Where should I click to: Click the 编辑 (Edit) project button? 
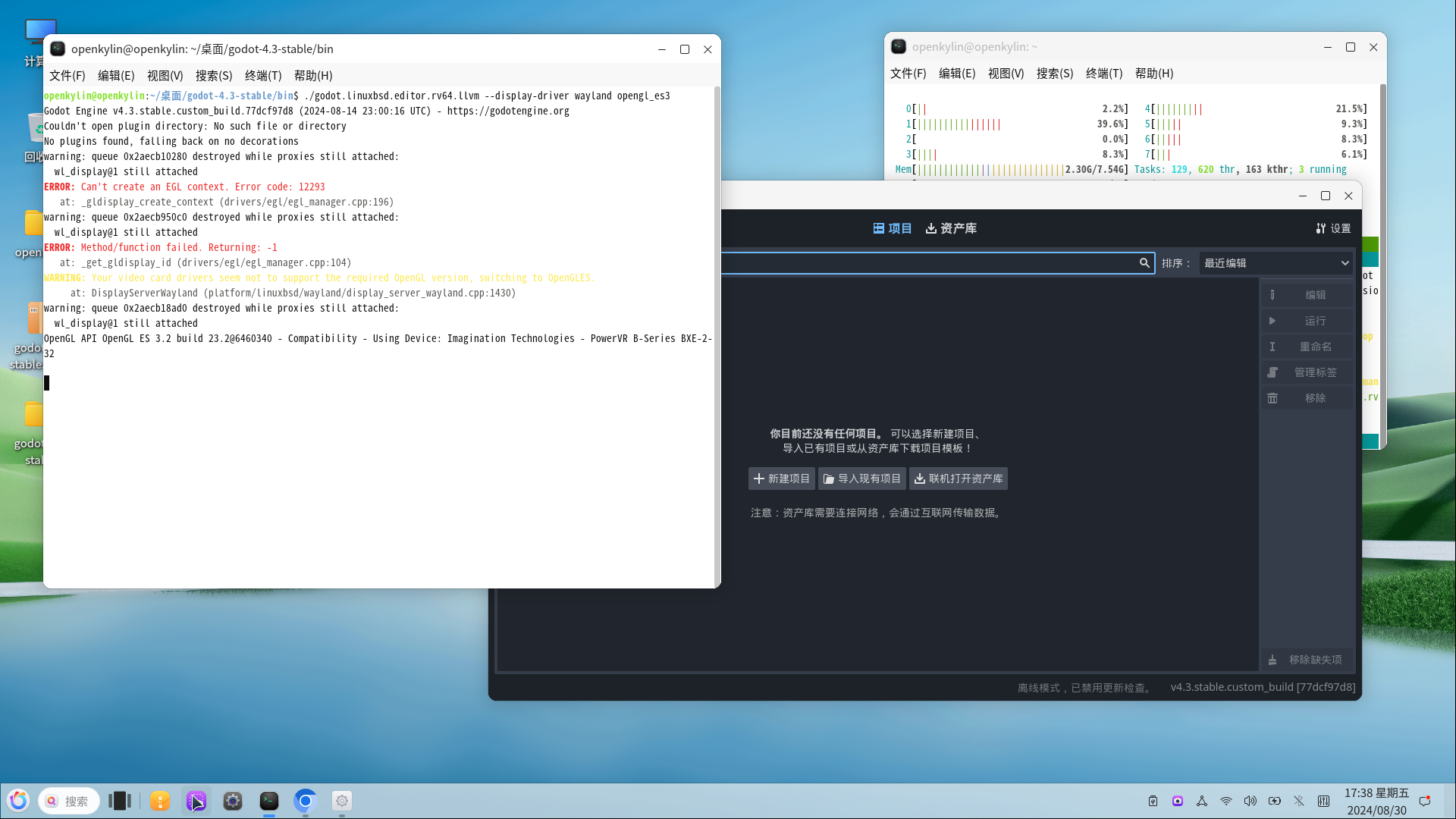[1307, 295]
